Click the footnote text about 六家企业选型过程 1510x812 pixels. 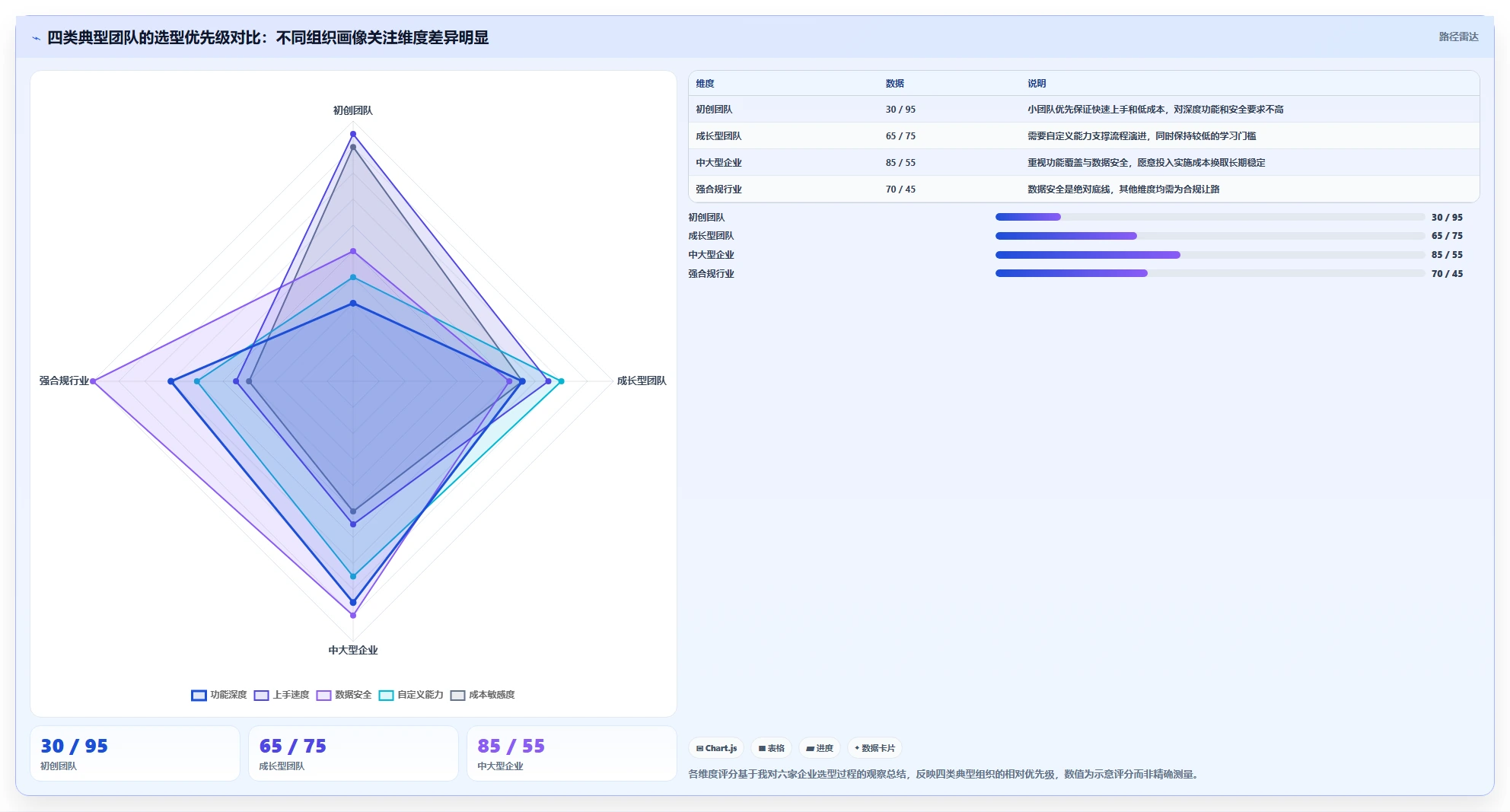pyautogui.click(x=945, y=774)
